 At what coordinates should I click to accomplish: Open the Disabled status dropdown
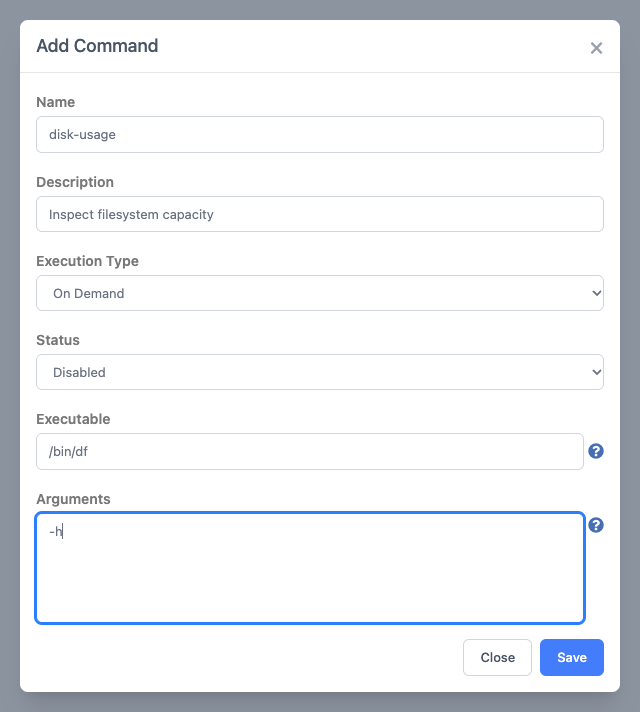320,372
